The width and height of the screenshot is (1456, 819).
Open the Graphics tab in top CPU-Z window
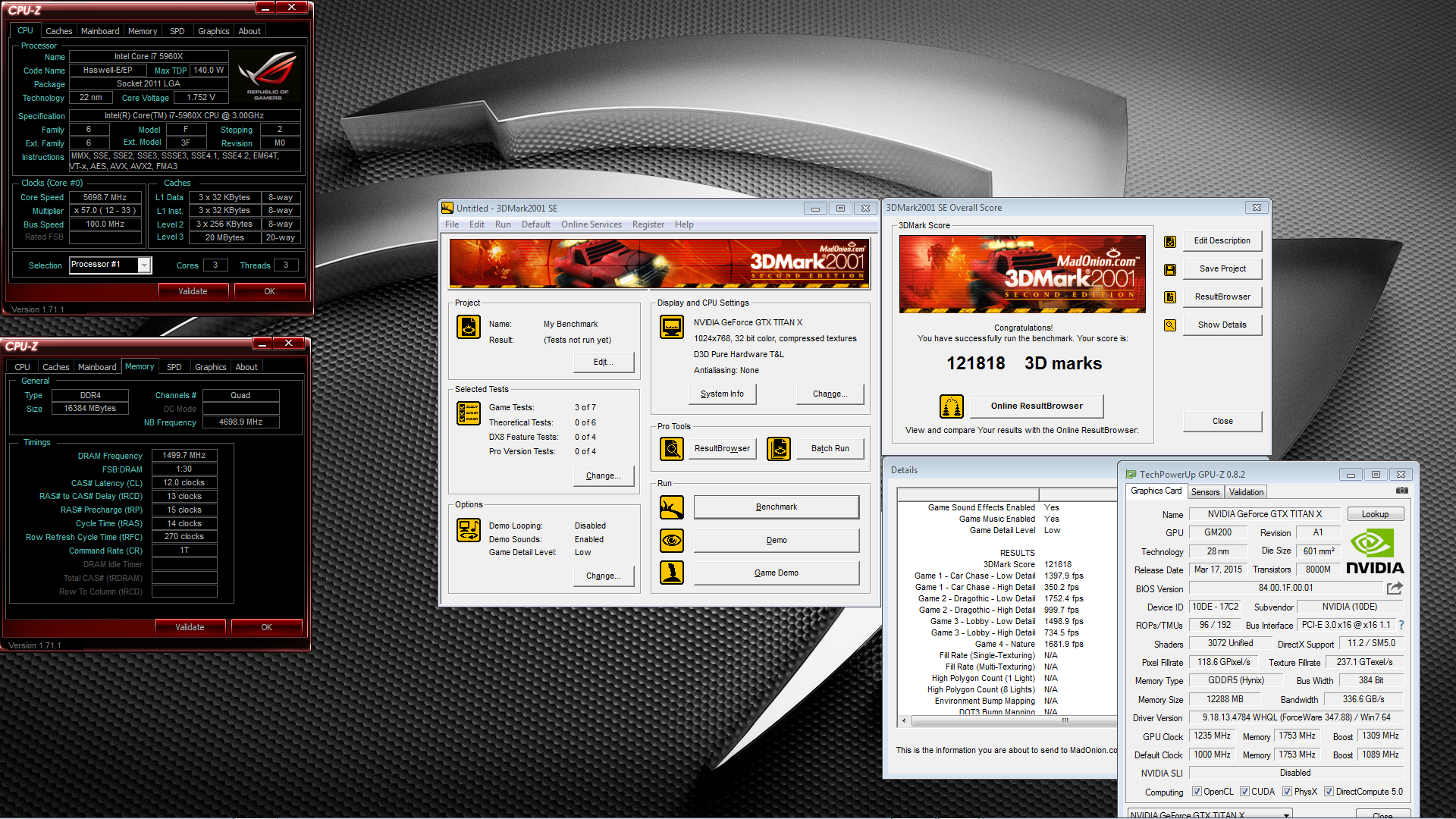tap(213, 31)
